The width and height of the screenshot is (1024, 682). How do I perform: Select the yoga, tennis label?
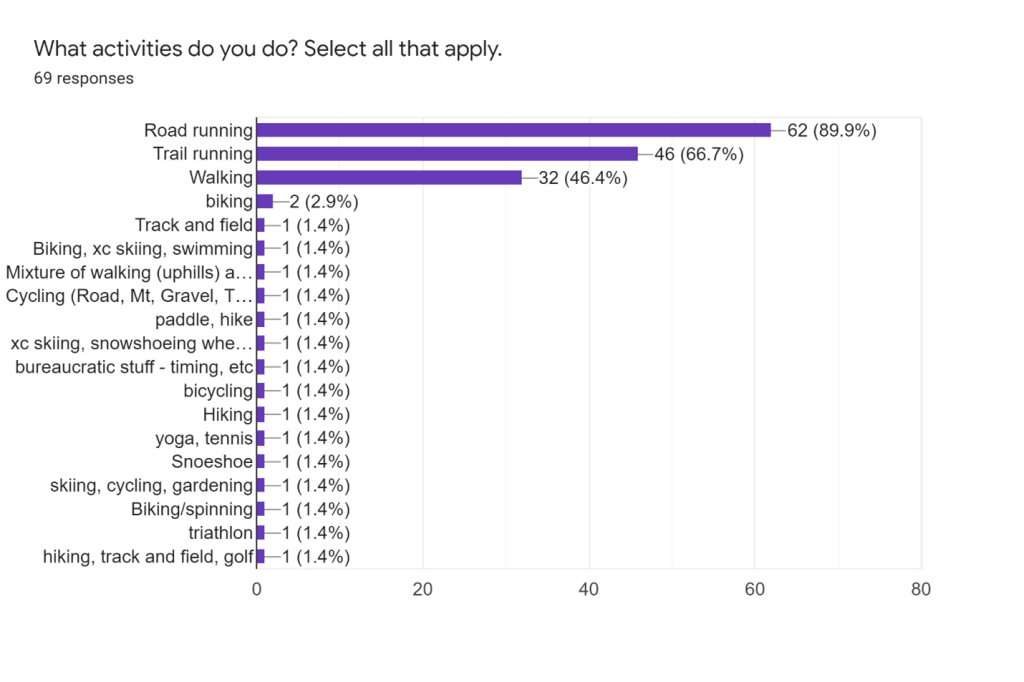[204, 438]
